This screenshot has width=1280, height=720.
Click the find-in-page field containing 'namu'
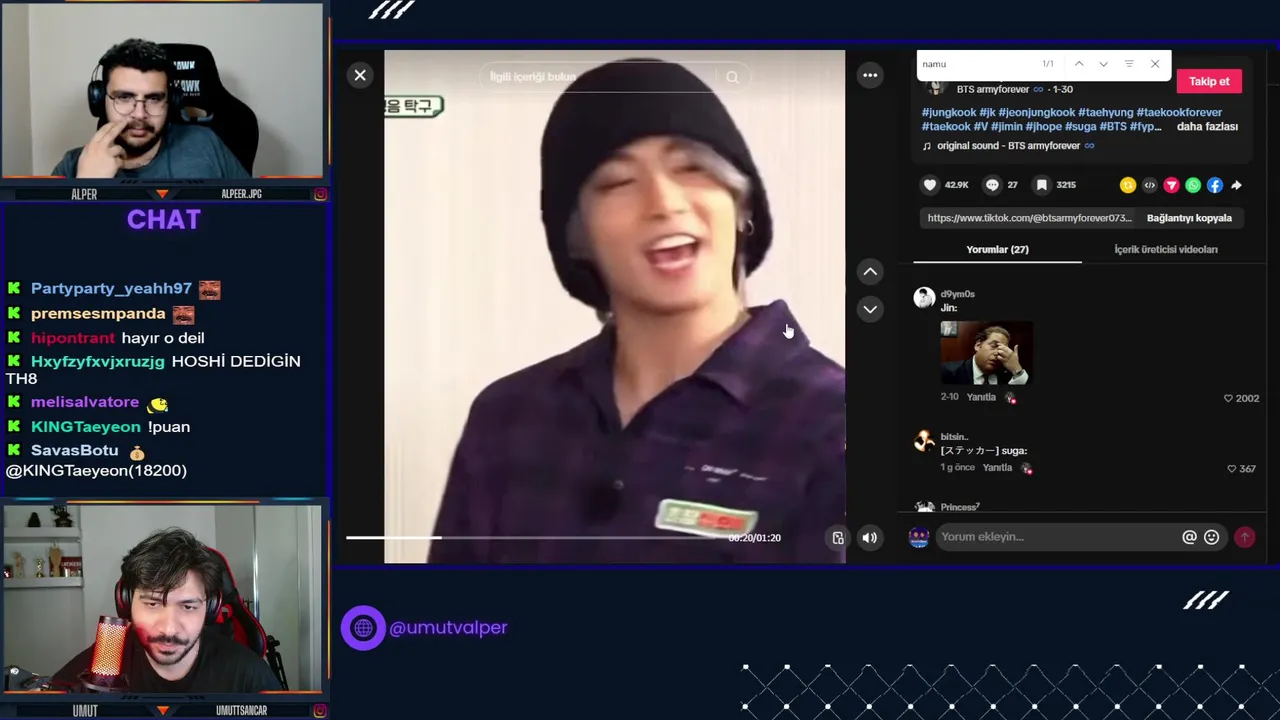tap(975, 64)
